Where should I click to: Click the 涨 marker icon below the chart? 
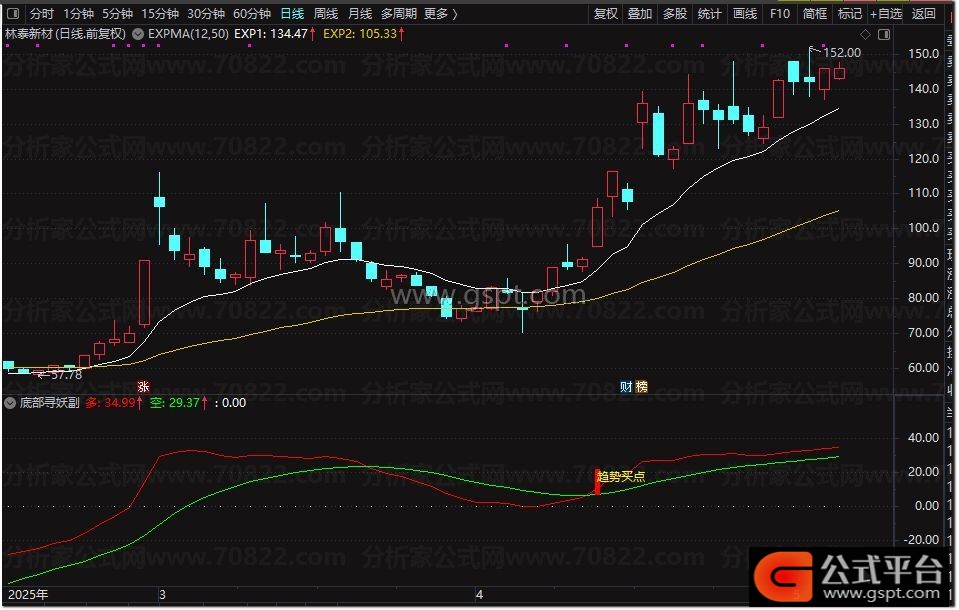[x=143, y=387]
